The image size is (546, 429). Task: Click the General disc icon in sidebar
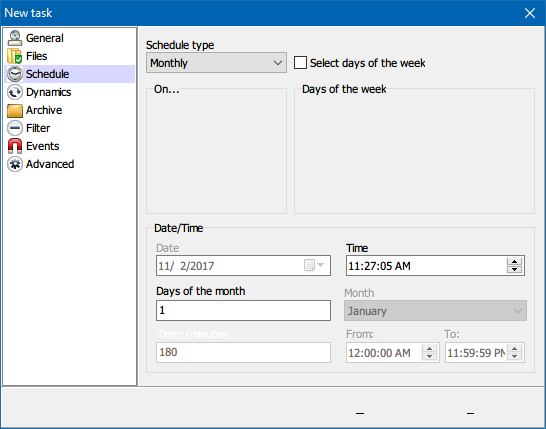tap(15, 38)
